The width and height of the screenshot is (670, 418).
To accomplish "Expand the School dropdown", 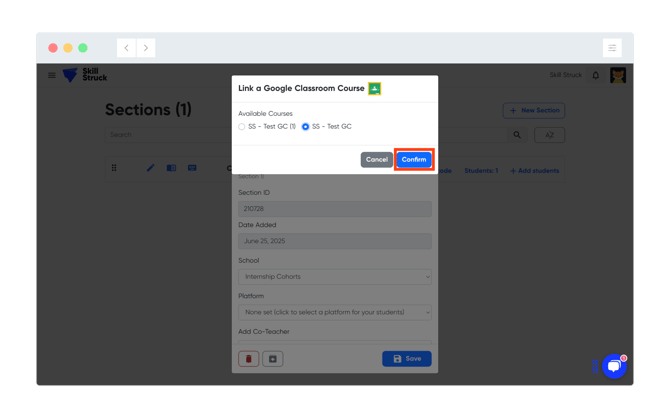I will point(335,277).
